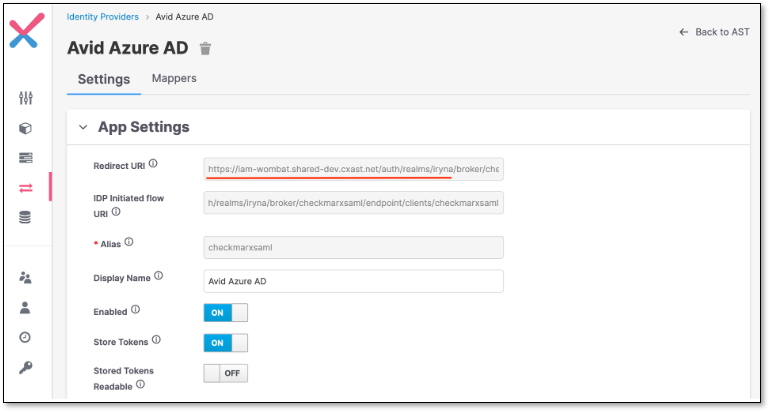Image resolution: width=770 pixels, height=412 pixels.
Task: Click the Display Name input field
Action: [353, 281]
